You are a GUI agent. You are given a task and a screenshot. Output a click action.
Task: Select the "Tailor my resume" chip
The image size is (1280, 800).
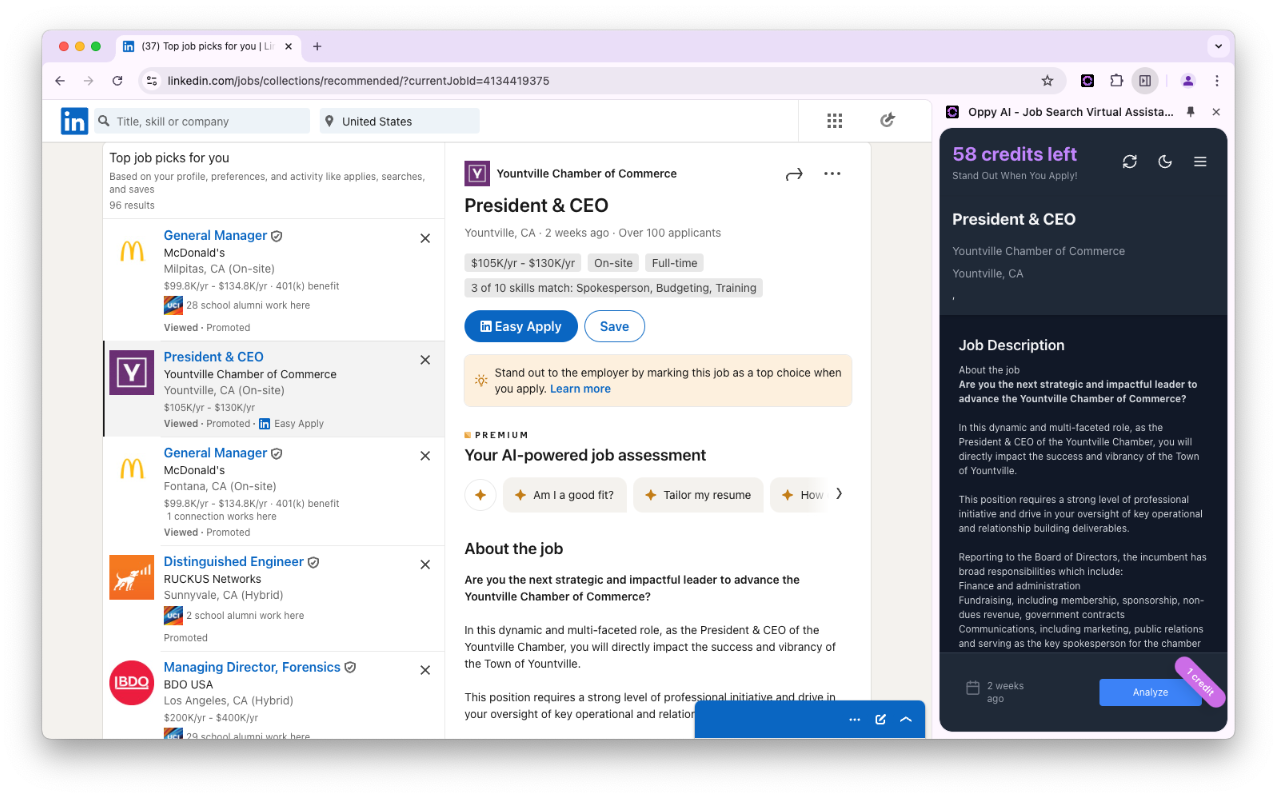(x=698, y=495)
